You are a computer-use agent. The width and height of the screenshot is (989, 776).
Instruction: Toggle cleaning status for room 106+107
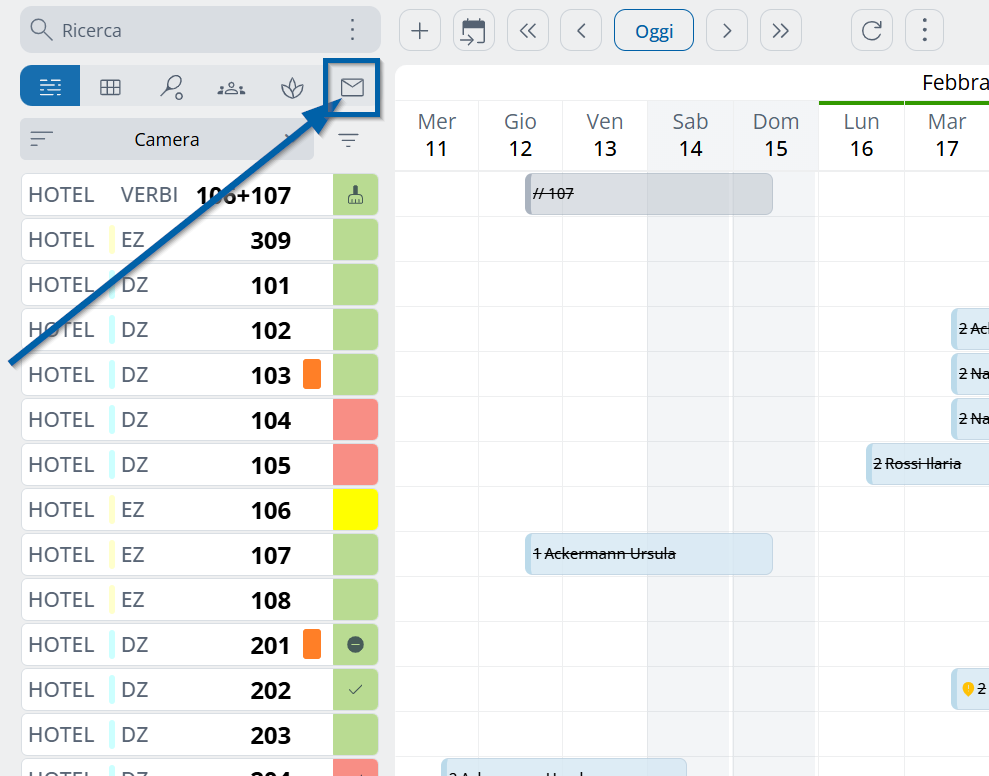tap(355, 196)
